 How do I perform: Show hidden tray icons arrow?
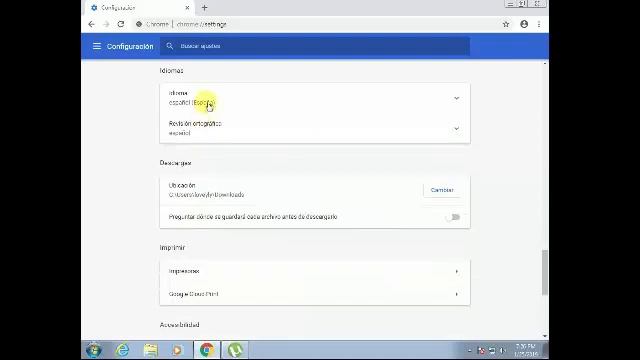tap(469, 351)
